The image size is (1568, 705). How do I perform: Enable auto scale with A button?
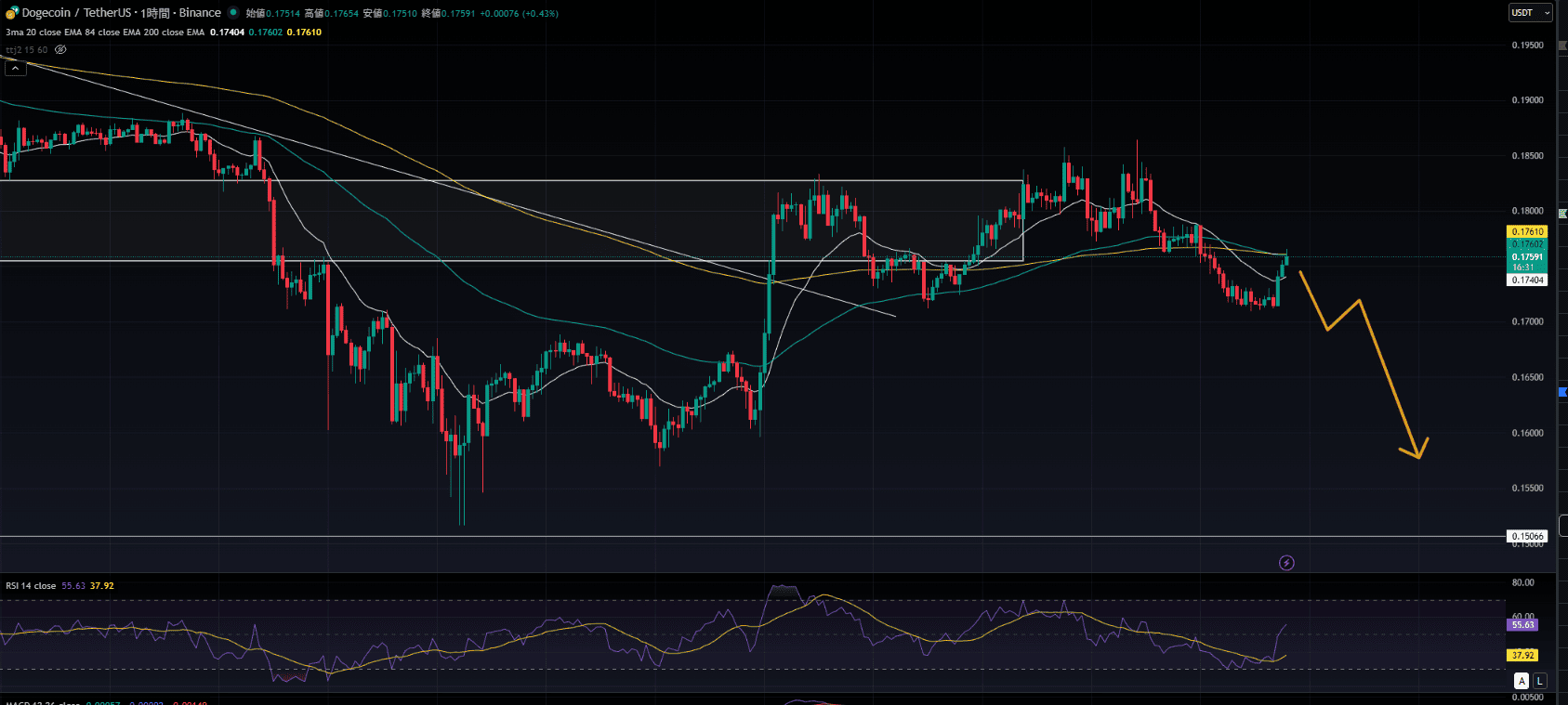click(1522, 681)
